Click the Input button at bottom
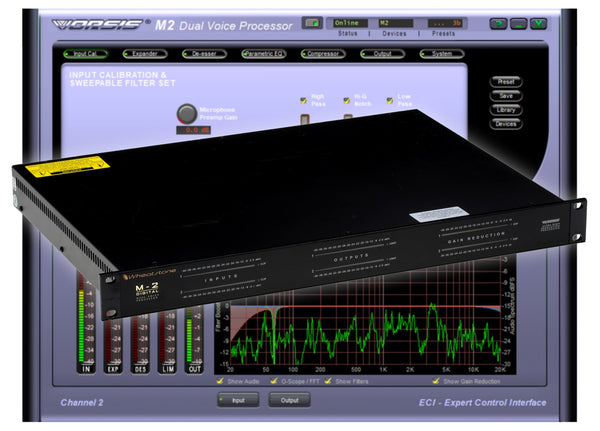The height and width of the screenshot is (431, 600). (238, 400)
